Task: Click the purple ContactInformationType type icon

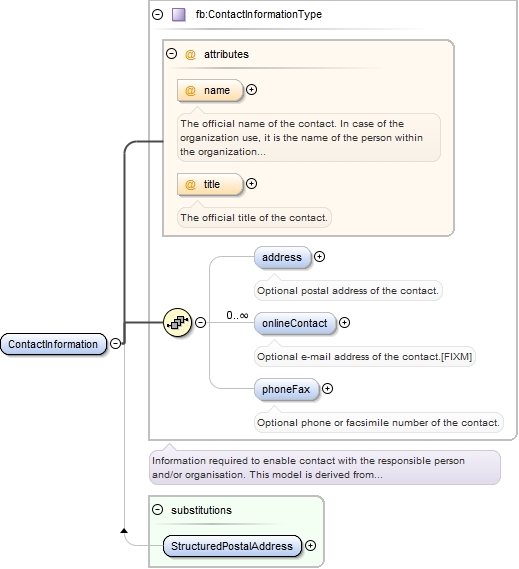Action: coord(179,15)
